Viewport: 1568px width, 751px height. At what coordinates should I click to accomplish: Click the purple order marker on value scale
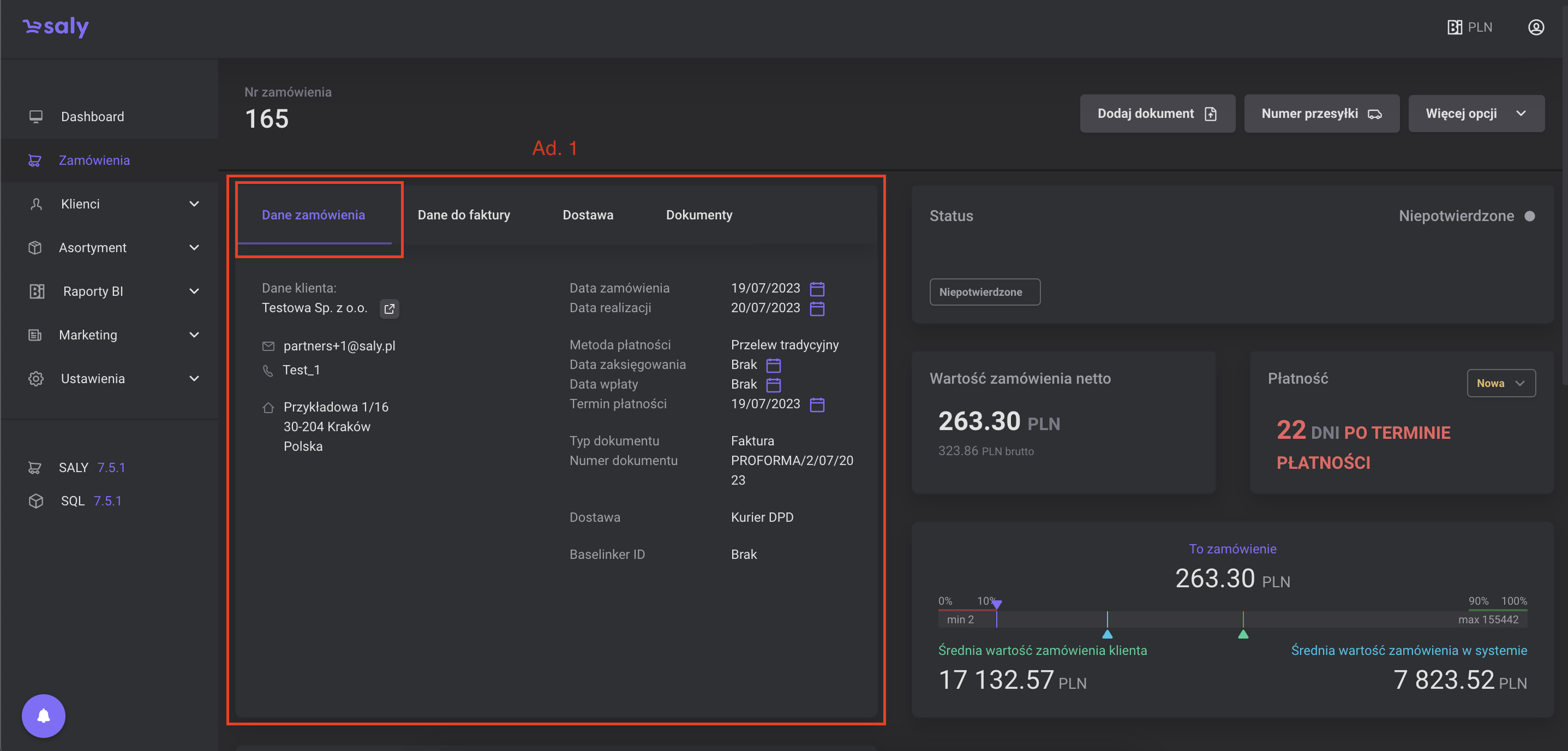tap(996, 604)
